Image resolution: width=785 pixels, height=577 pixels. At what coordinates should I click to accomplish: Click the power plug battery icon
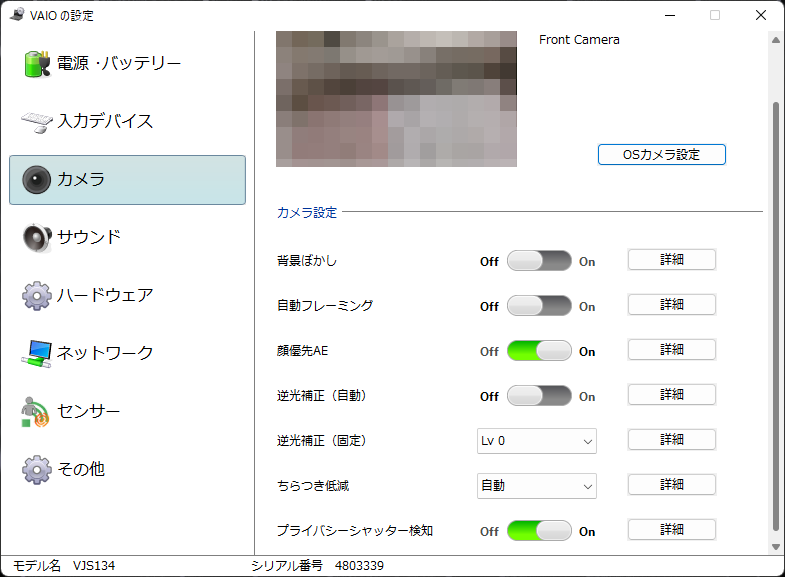click(37, 64)
